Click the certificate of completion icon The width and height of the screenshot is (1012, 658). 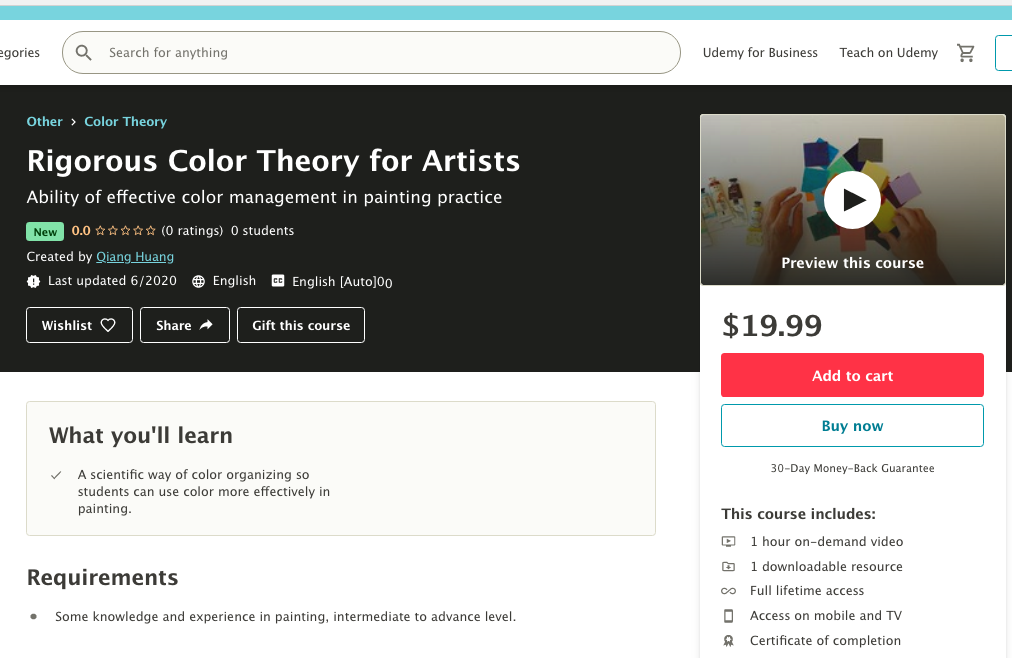pyautogui.click(x=728, y=641)
